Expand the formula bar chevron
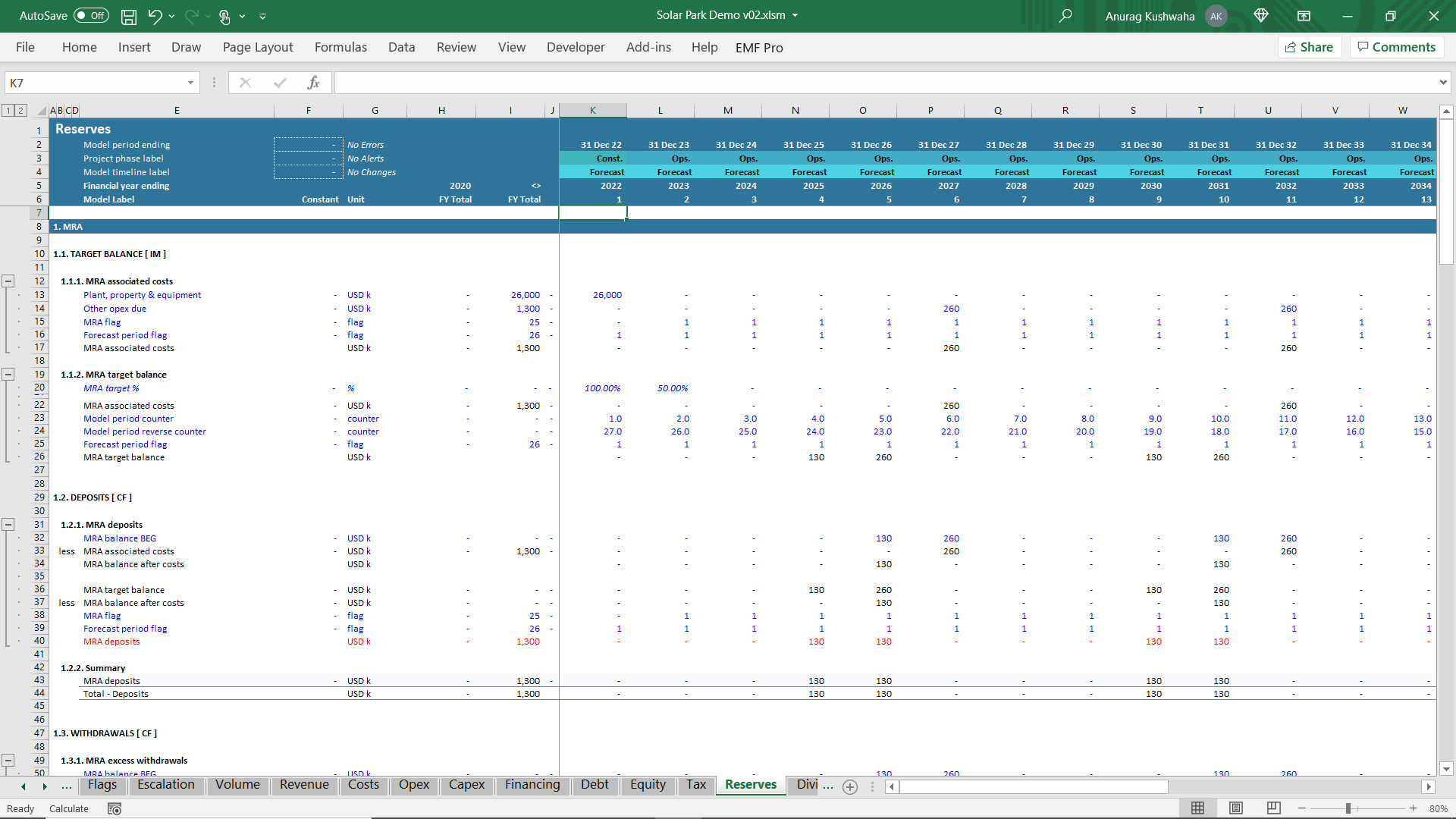1456x819 pixels. pos(1442,83)
